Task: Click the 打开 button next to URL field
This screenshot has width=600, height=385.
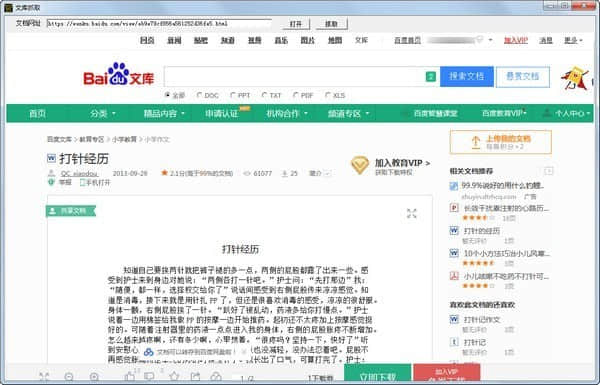Action: pyautogui.click(x=296, y=24)
